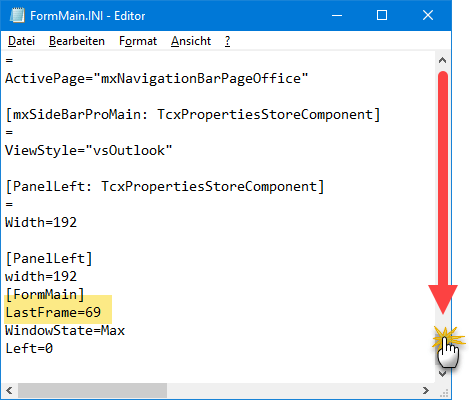Open the question mark help menu

point(227,41)
